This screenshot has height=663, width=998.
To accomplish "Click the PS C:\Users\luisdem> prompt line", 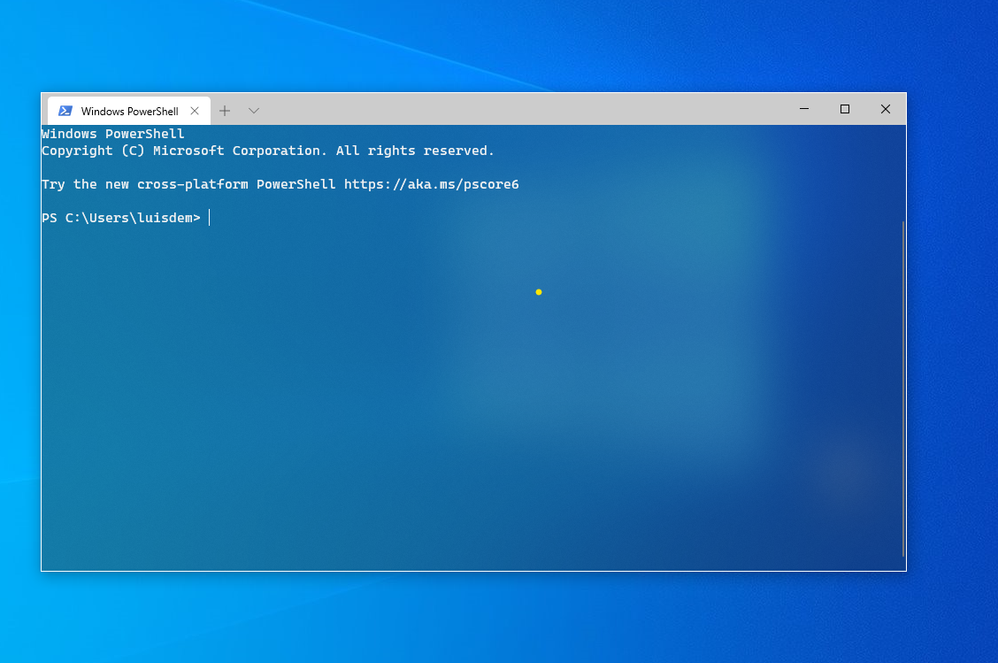I will (121, 218).
